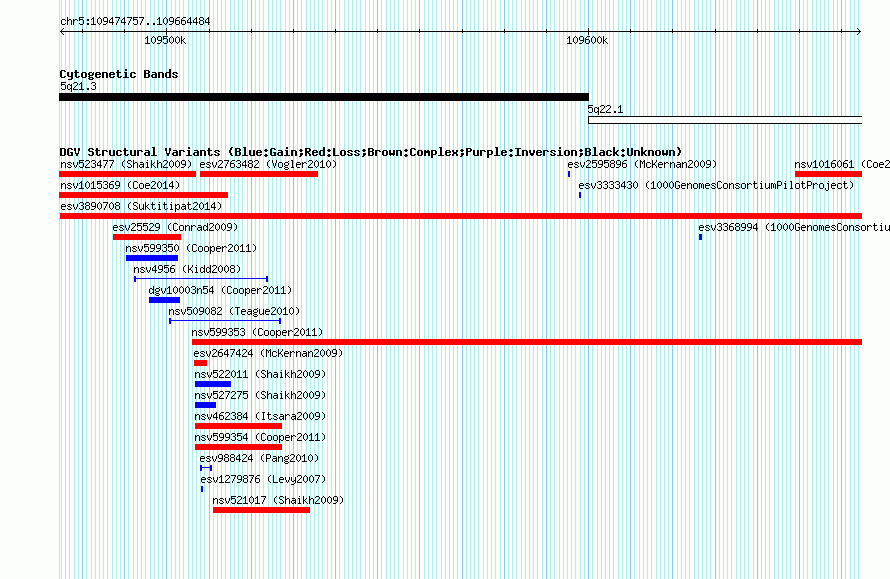Select the red bar under nsv523477
Screen dimensions: 890x579
127,174
